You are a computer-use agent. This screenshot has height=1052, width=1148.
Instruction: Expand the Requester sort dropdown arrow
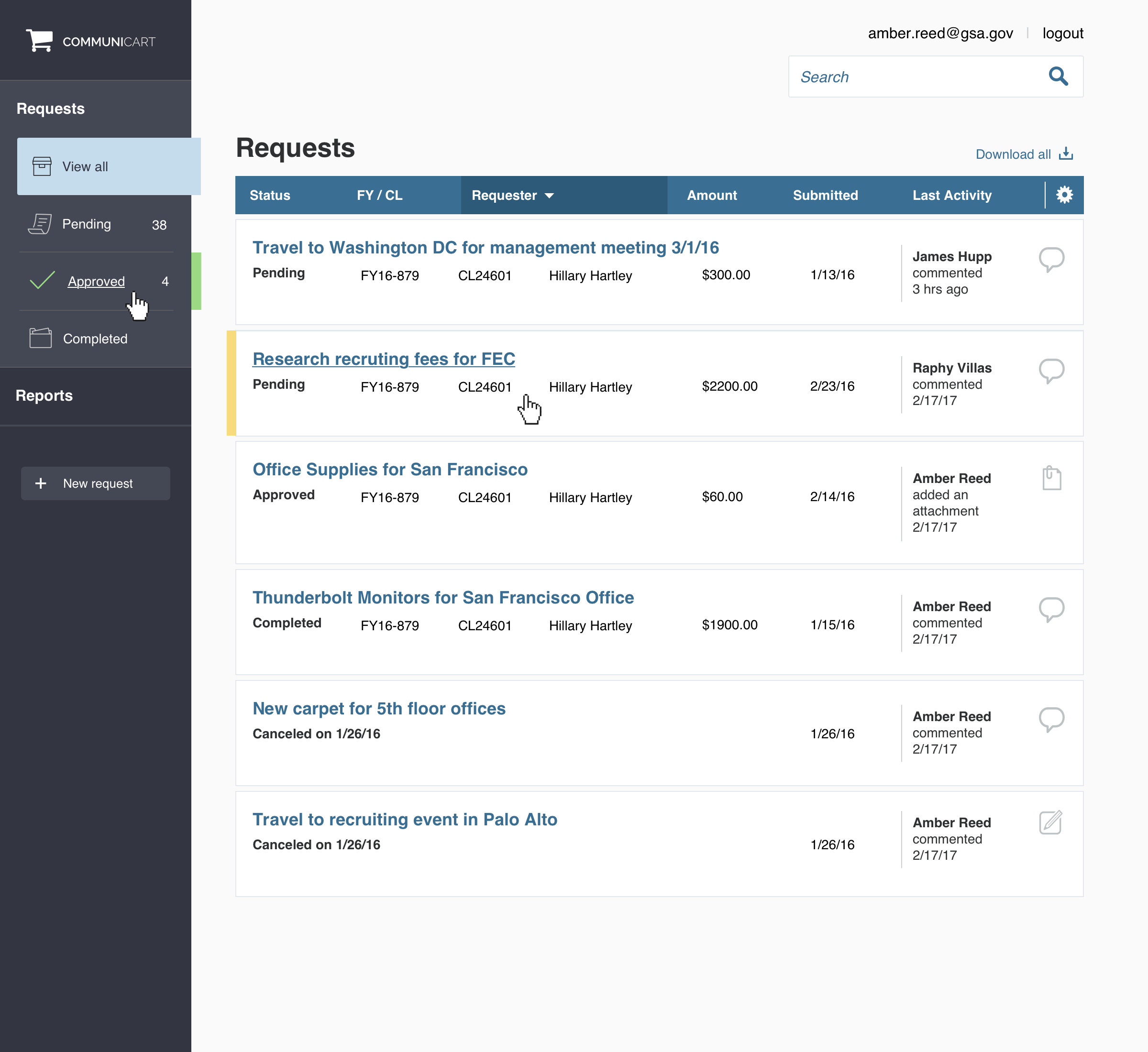pyautogui.click(x=549, y=196)
